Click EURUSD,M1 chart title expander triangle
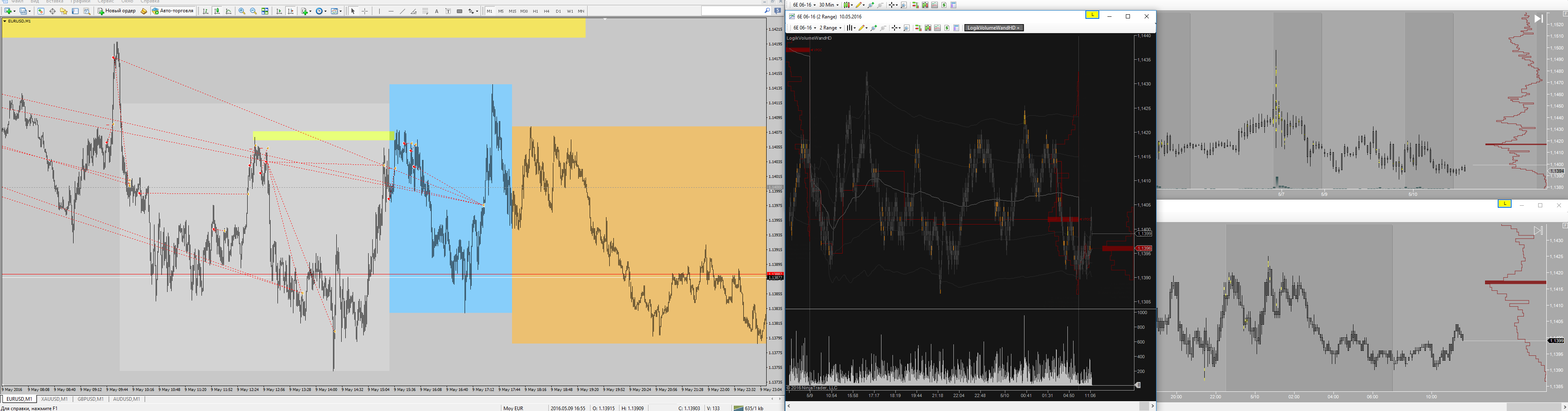The image size is (1568, 411). (x=5, y=21)
